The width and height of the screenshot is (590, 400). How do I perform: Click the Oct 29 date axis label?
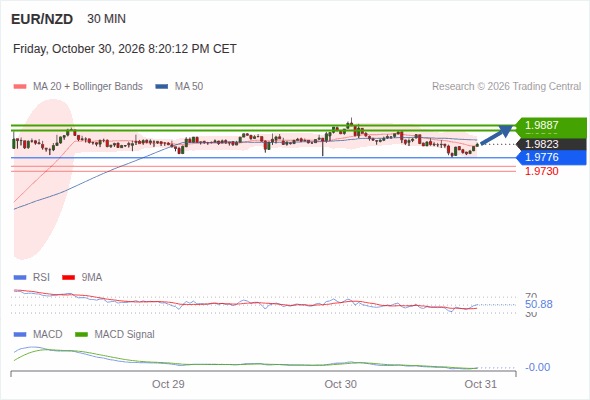[168, 384]
